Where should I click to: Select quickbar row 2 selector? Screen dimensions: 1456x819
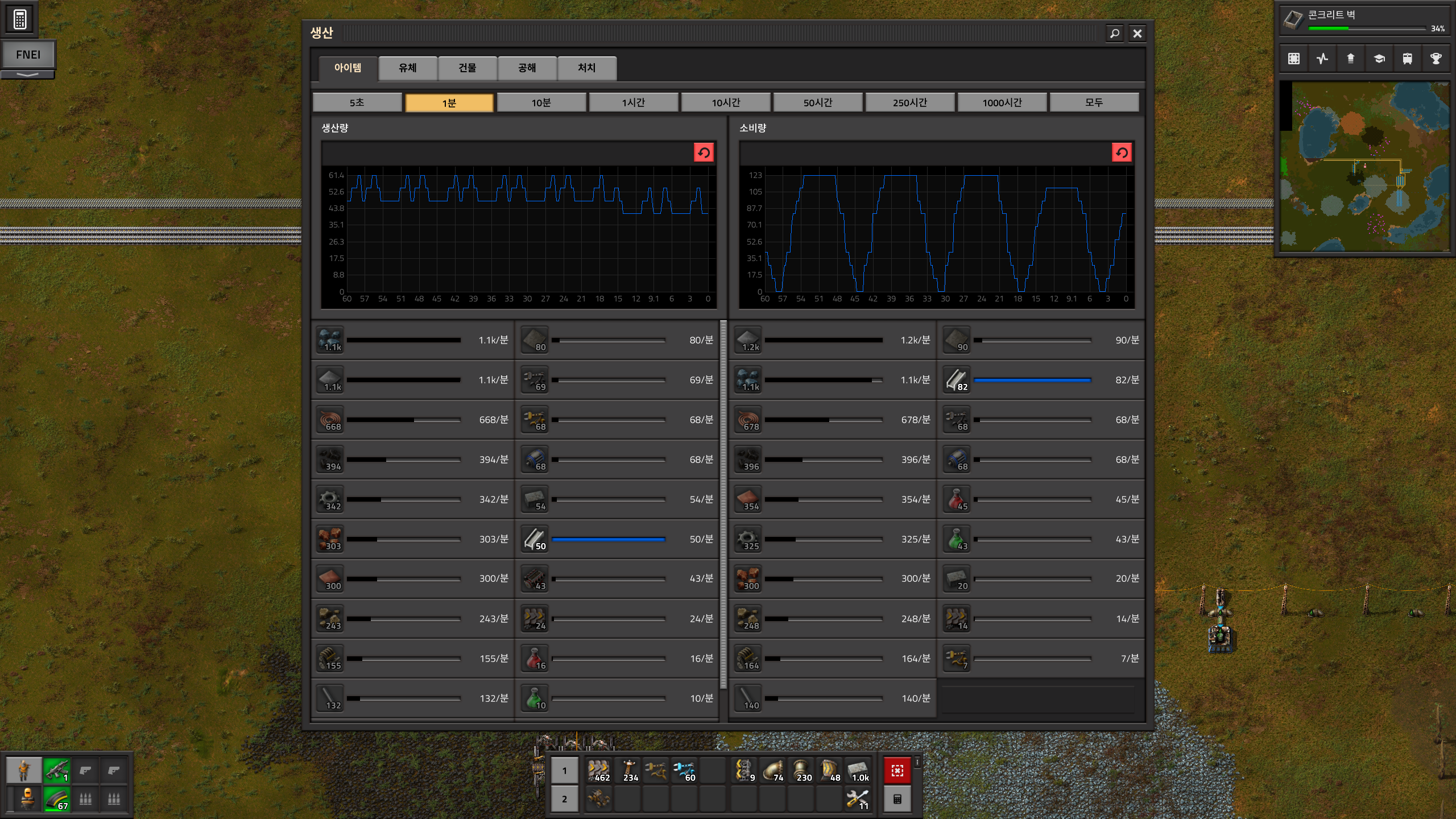pos(564,799)
